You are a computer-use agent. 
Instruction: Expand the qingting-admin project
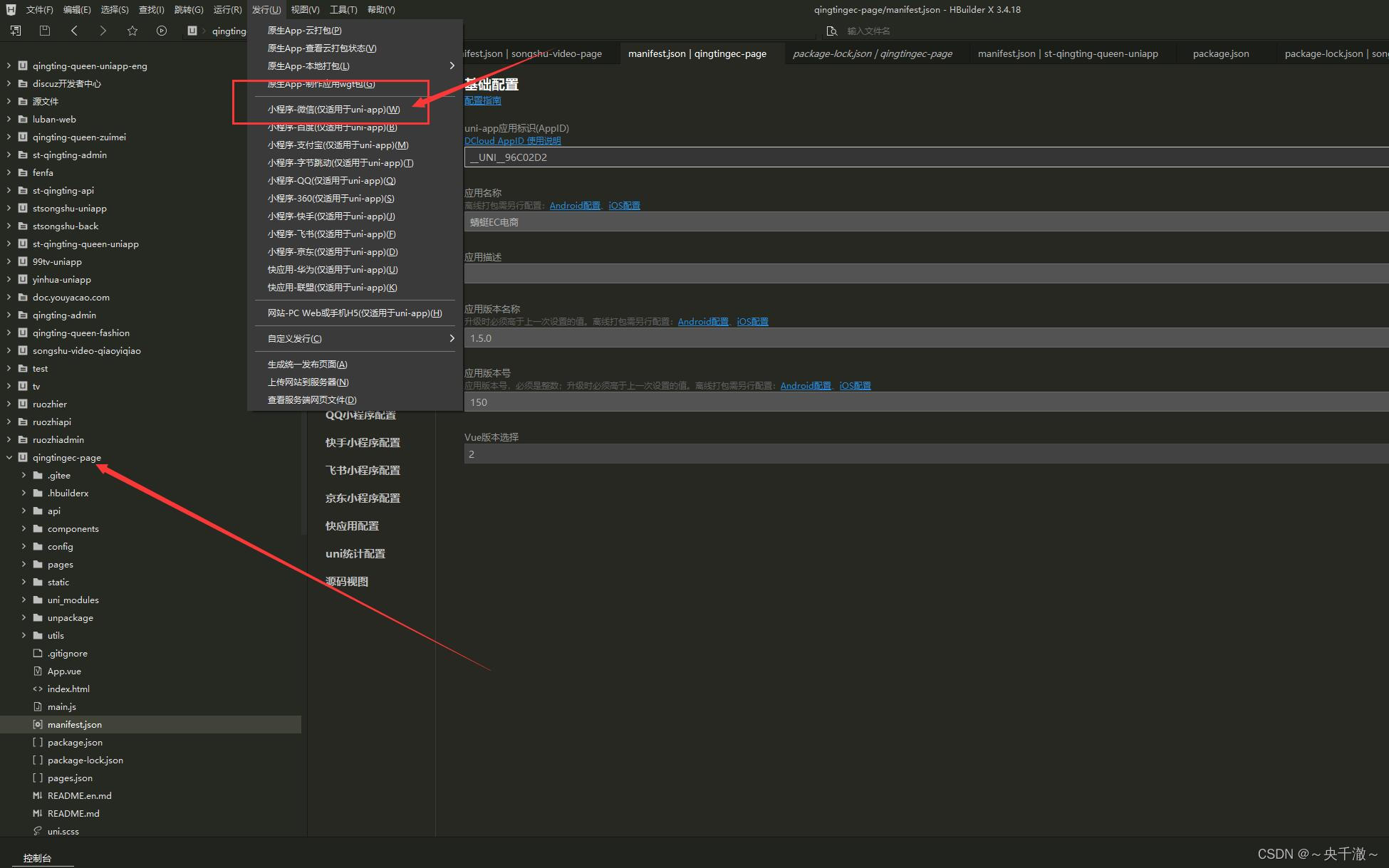coord(9,315)
